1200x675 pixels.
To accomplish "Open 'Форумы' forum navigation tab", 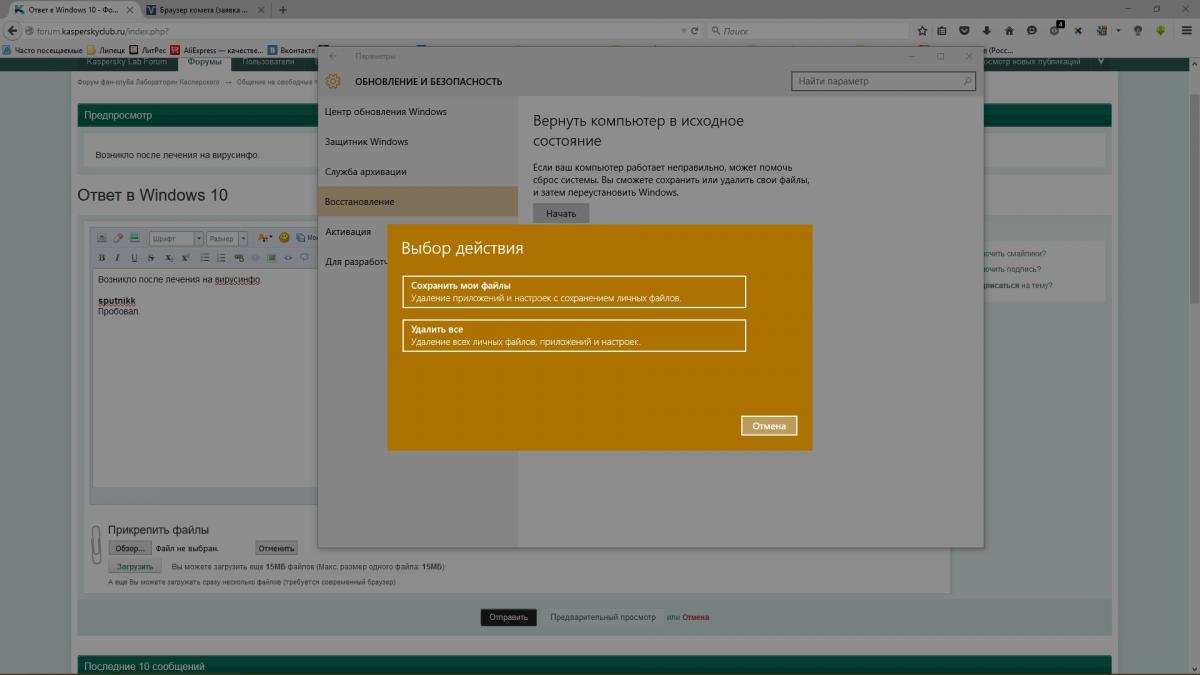I will click(204, 62).
